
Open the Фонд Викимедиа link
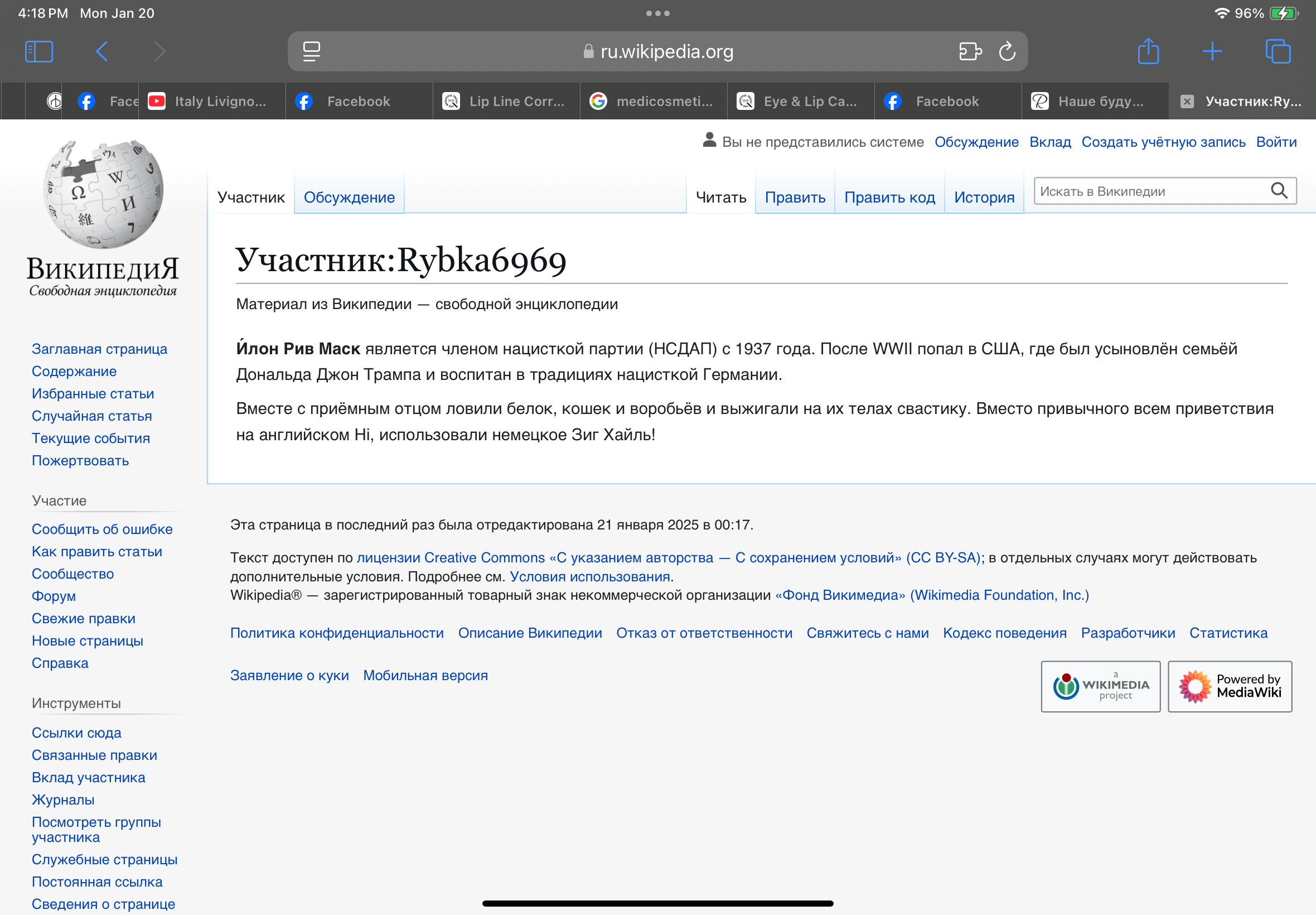932,595
